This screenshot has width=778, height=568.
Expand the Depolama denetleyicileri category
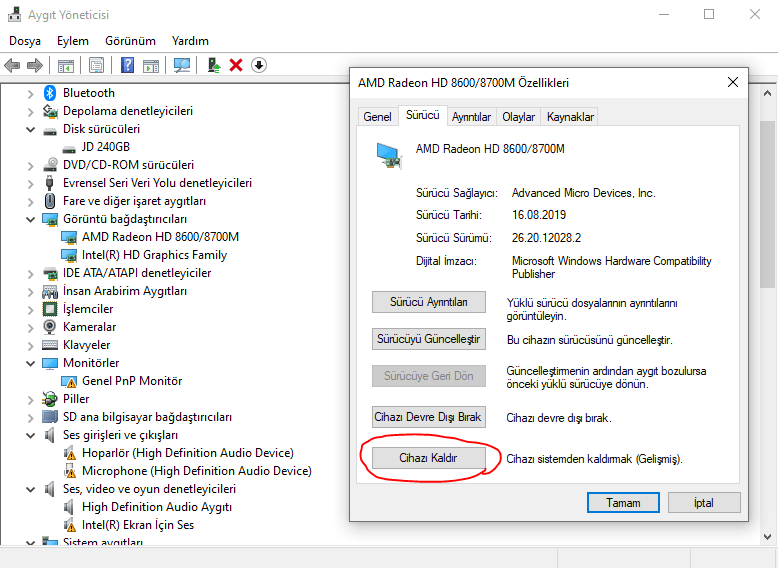[30, 112]
